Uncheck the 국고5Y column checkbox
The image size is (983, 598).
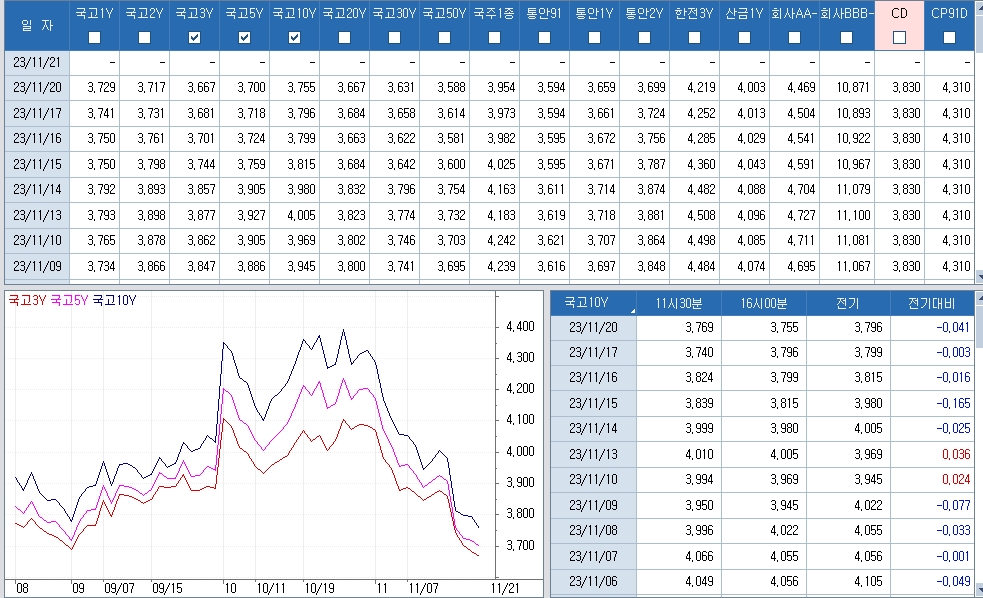(245, 37)
